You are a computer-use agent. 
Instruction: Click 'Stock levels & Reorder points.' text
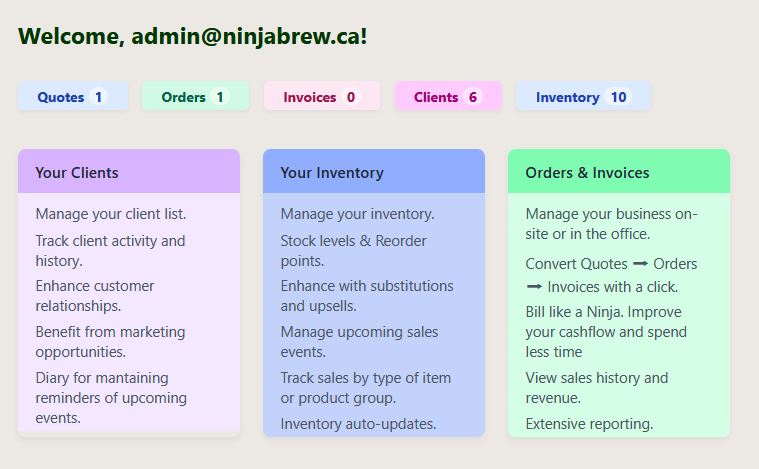353,251
